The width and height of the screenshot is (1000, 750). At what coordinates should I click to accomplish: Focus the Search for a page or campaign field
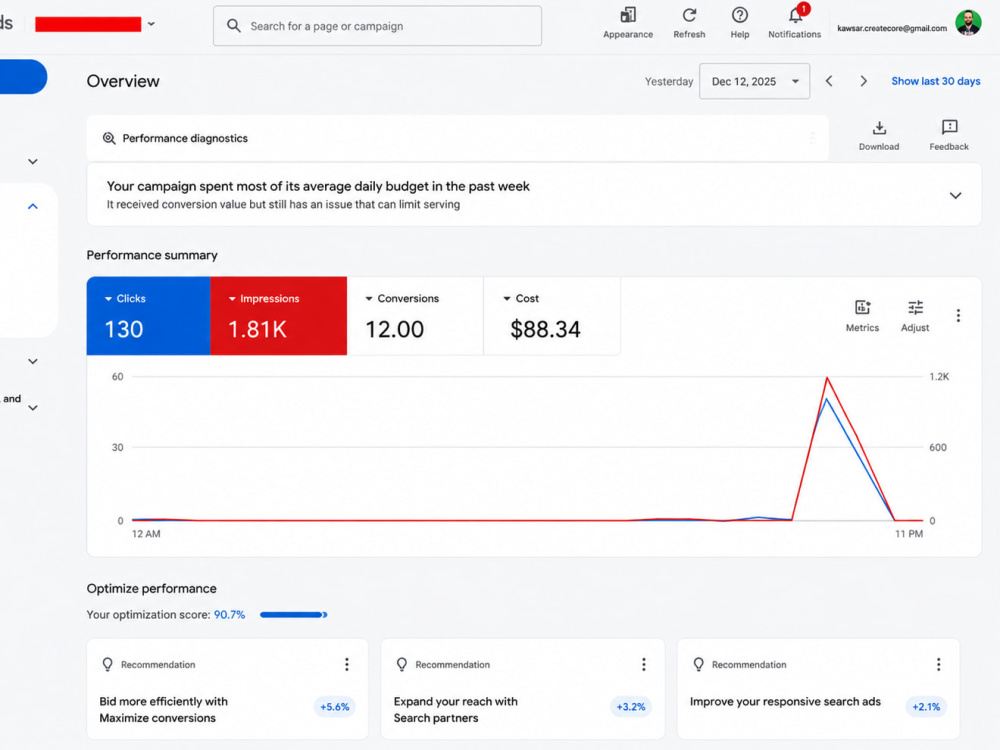pos(378,26)
